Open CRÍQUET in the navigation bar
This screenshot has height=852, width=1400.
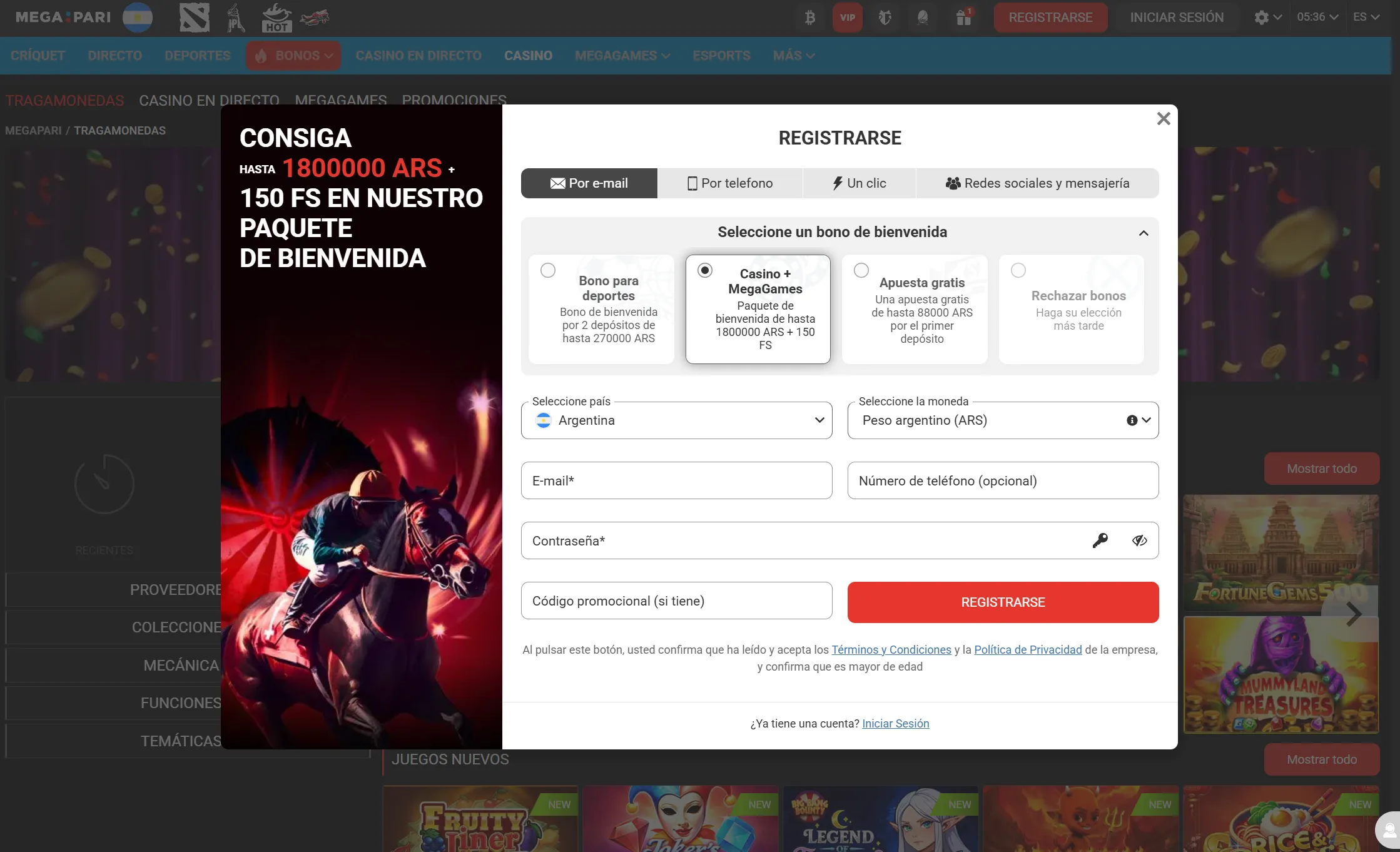tap(38, 56)
